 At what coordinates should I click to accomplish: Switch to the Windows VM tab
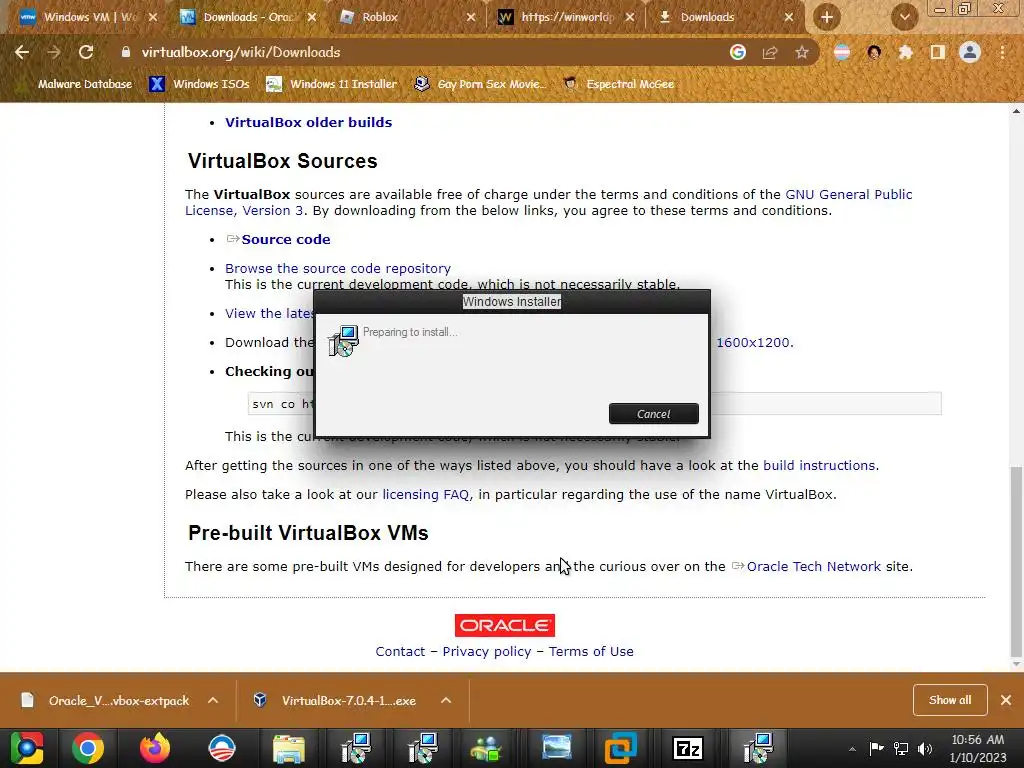point(89,17)
